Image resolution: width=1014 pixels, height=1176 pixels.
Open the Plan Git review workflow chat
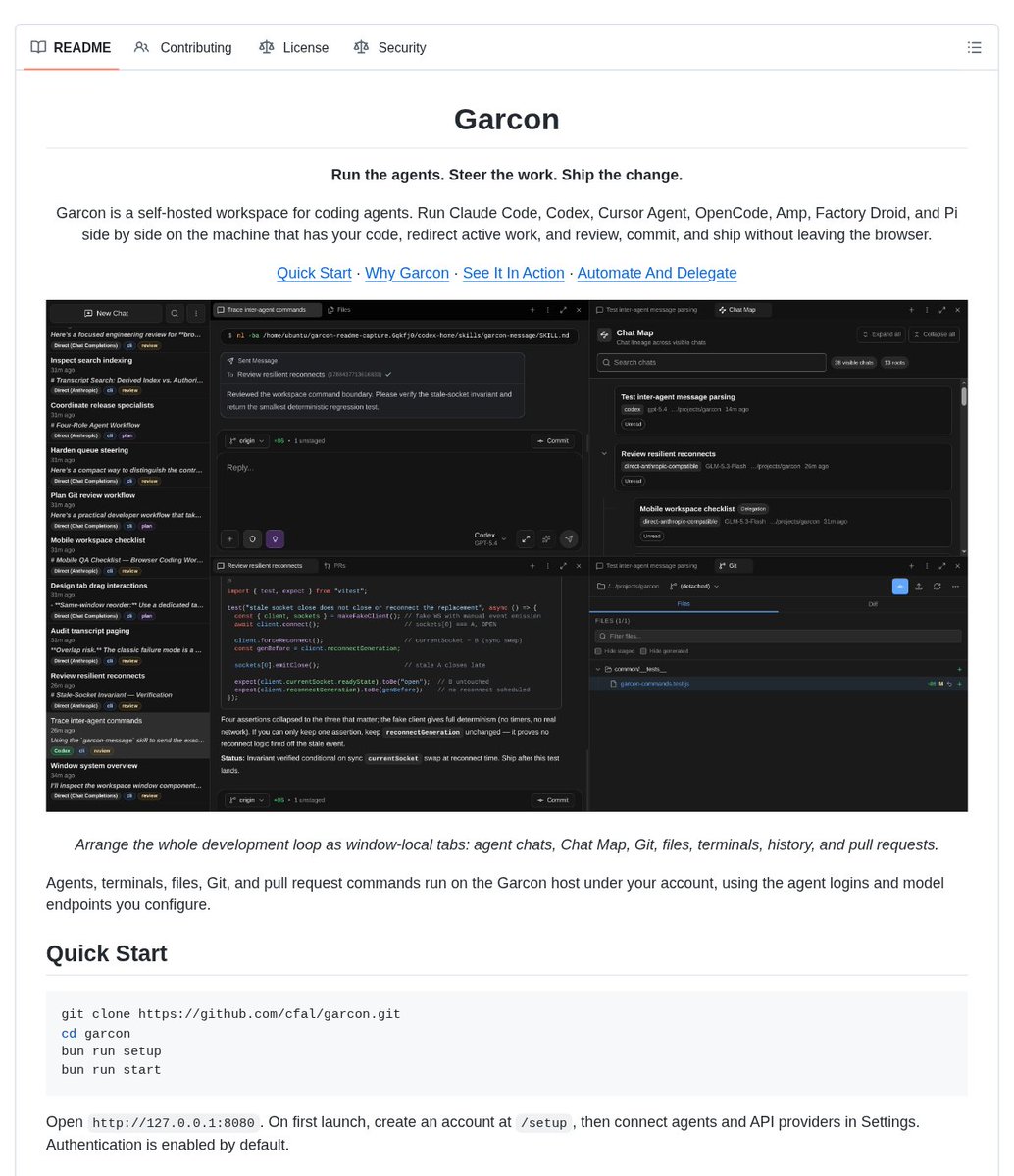coord(128,510)
